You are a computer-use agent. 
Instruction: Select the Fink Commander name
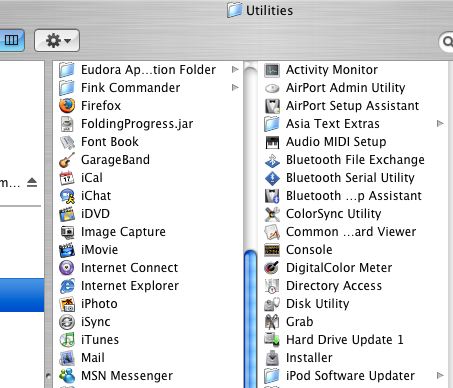click(x=131, y=88)
